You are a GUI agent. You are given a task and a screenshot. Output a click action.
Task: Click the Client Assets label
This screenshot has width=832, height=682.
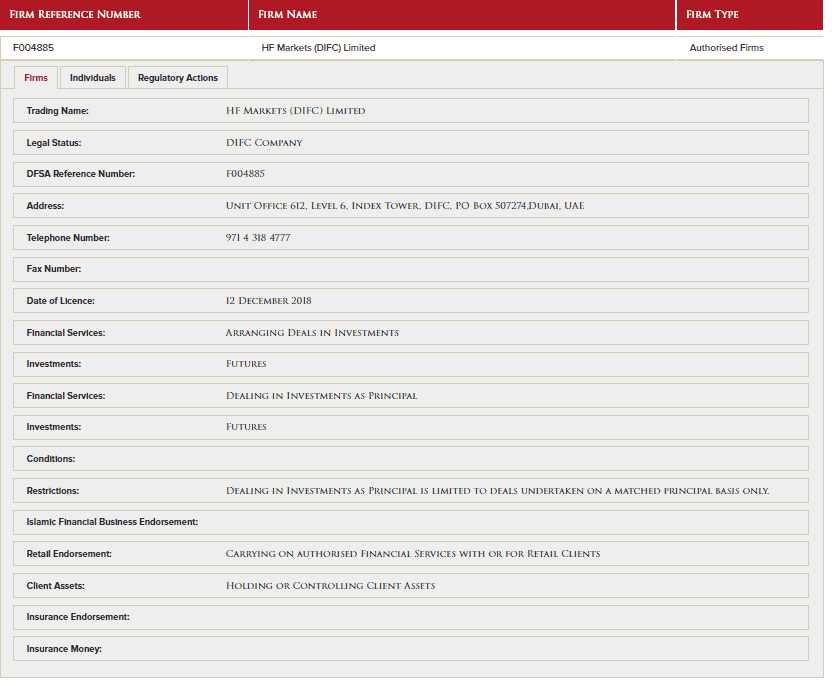coord(56,586)
